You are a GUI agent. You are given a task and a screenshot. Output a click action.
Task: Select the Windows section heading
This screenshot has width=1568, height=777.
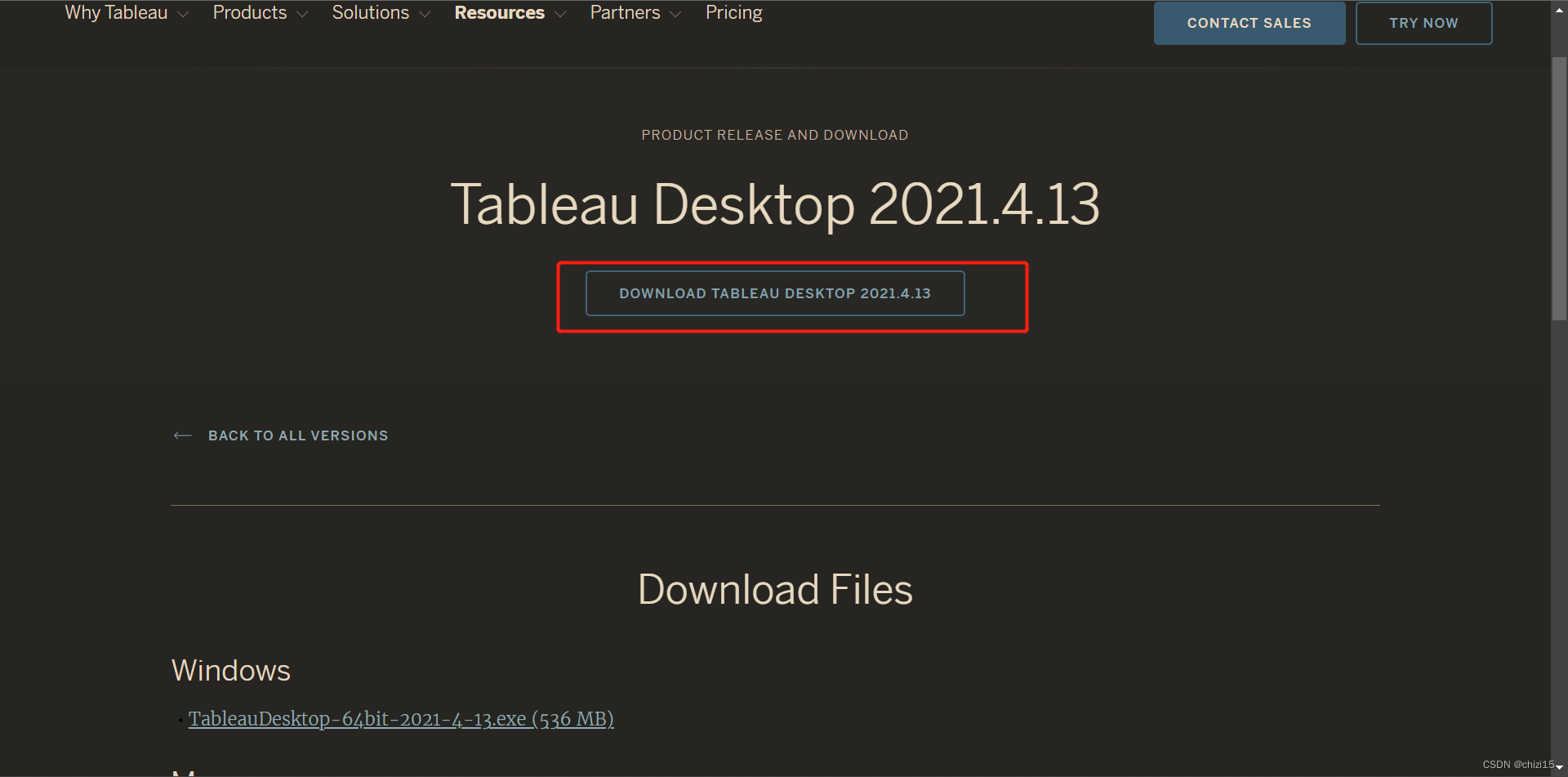coord(231,671)
